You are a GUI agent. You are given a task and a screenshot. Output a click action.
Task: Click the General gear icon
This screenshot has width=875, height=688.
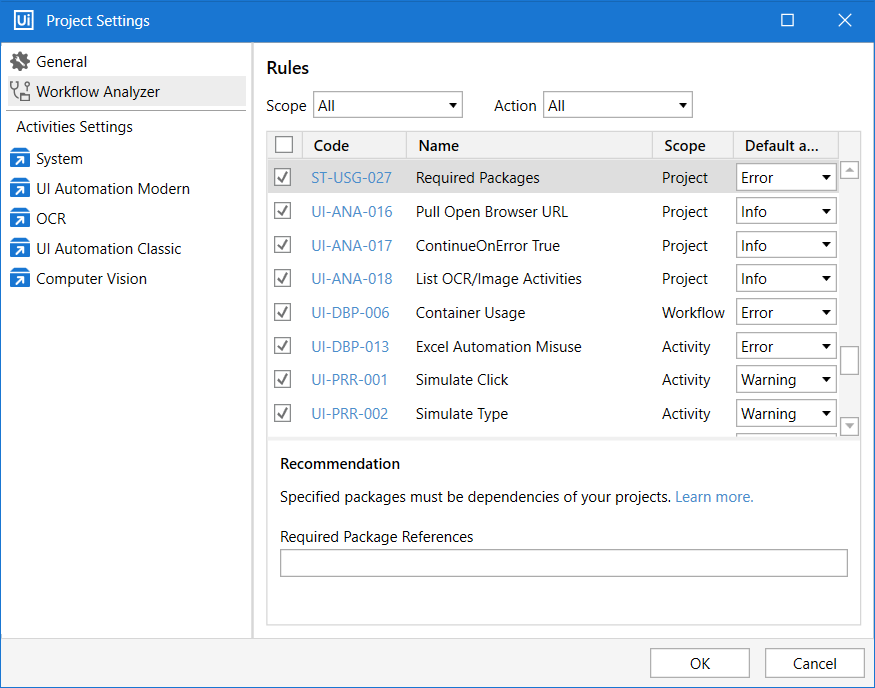click(20, 62)
